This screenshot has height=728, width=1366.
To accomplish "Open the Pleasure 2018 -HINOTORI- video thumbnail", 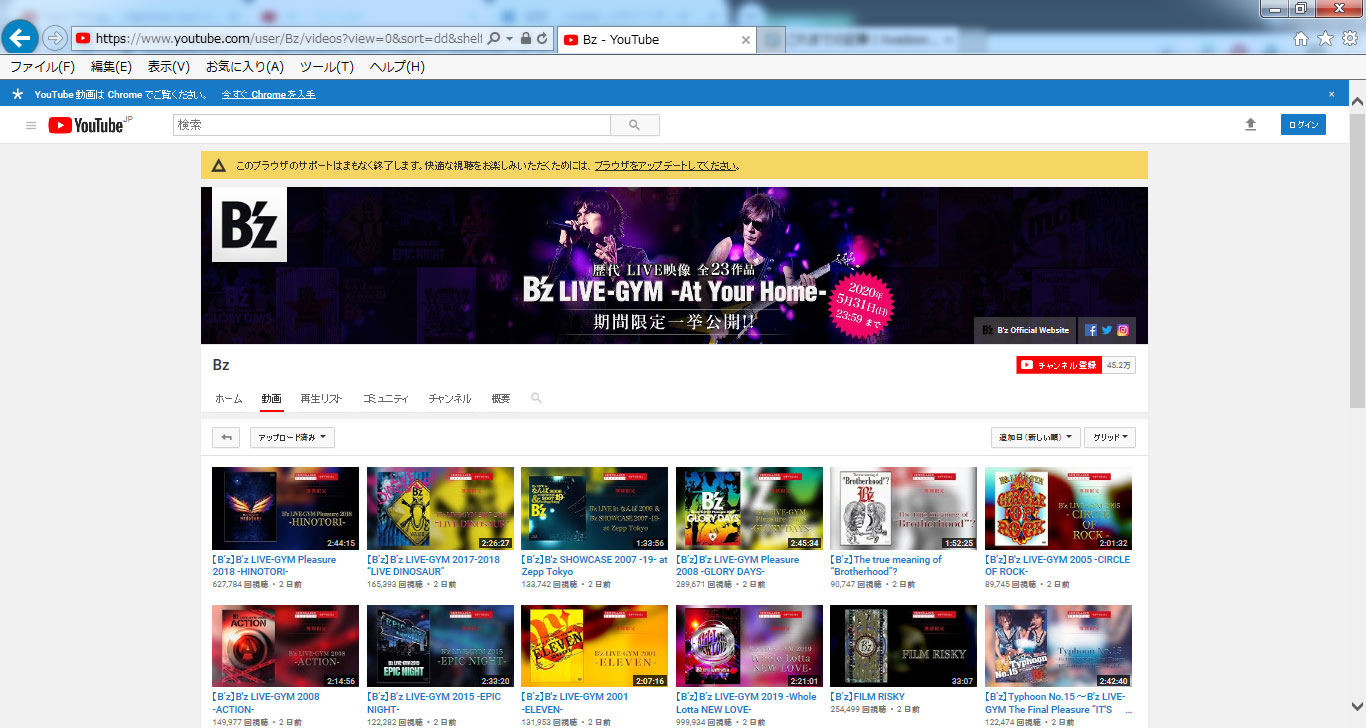I will (285, 508).
